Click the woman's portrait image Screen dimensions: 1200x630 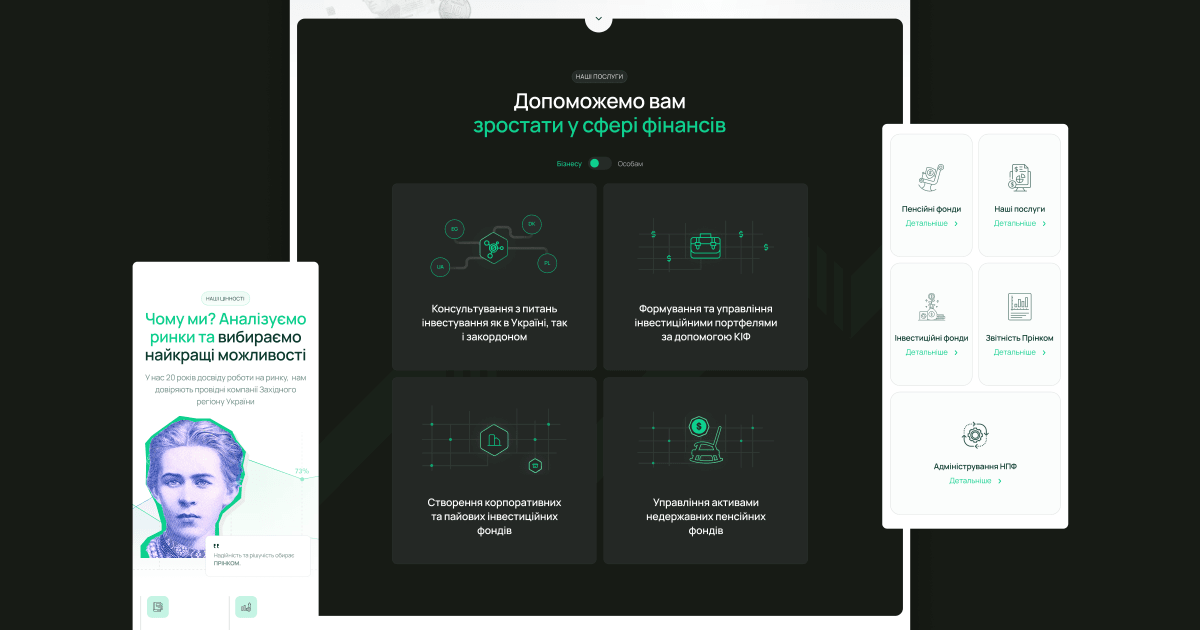[x=191, y=486]
